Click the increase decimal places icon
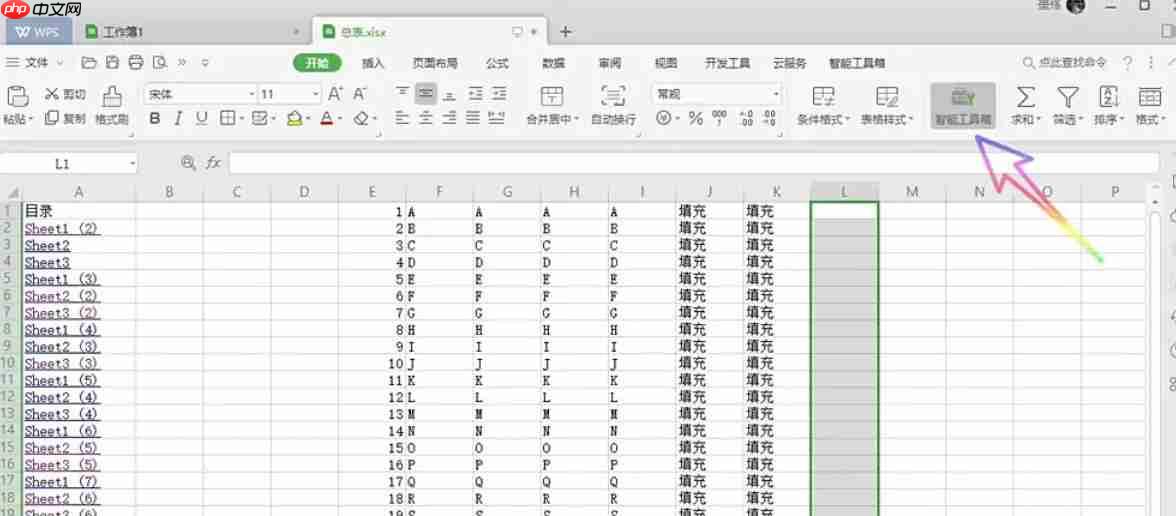1176x516 pixels. tap(746, 118)
